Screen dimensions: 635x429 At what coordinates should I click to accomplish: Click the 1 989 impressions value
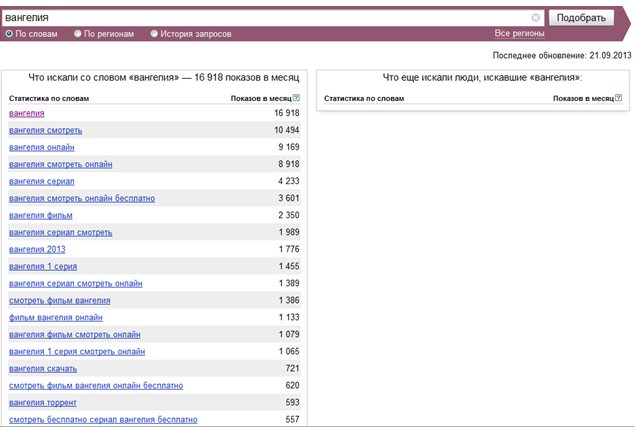pyautogui.click(x=289, y=232)
